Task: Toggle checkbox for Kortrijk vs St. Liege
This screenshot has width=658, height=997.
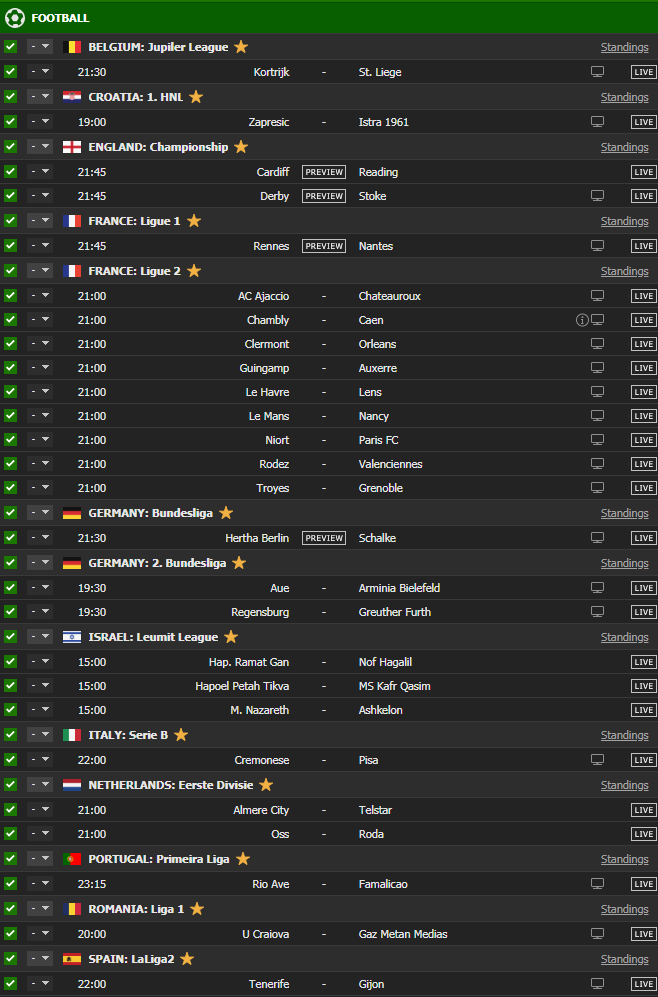Action: (x=10, y=71)
